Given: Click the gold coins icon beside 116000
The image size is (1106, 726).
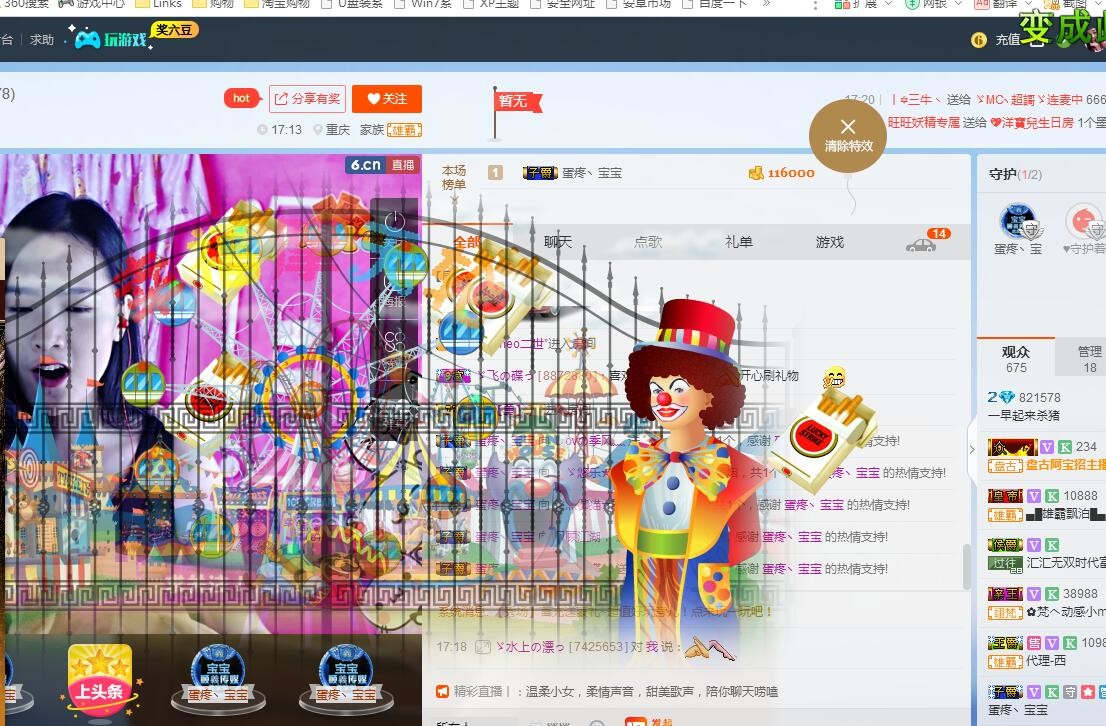Looking at the screenshot, I should 756,173.
